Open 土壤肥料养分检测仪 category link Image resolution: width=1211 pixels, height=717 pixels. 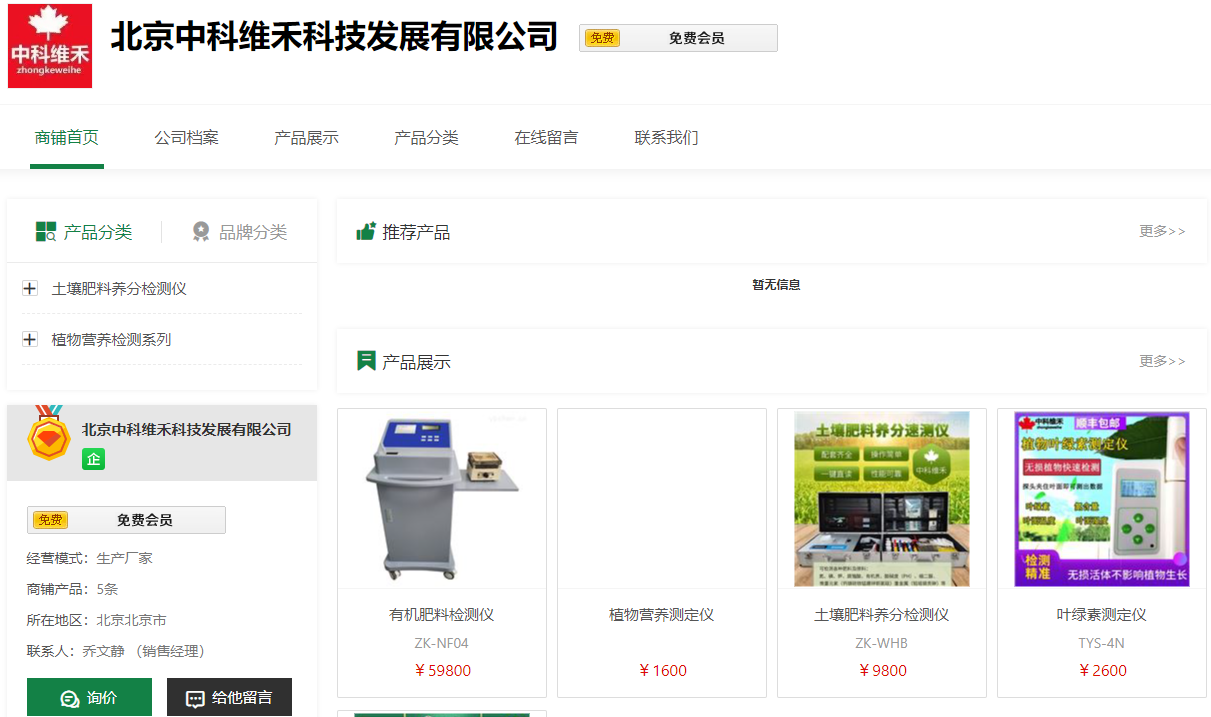(119, 289)
